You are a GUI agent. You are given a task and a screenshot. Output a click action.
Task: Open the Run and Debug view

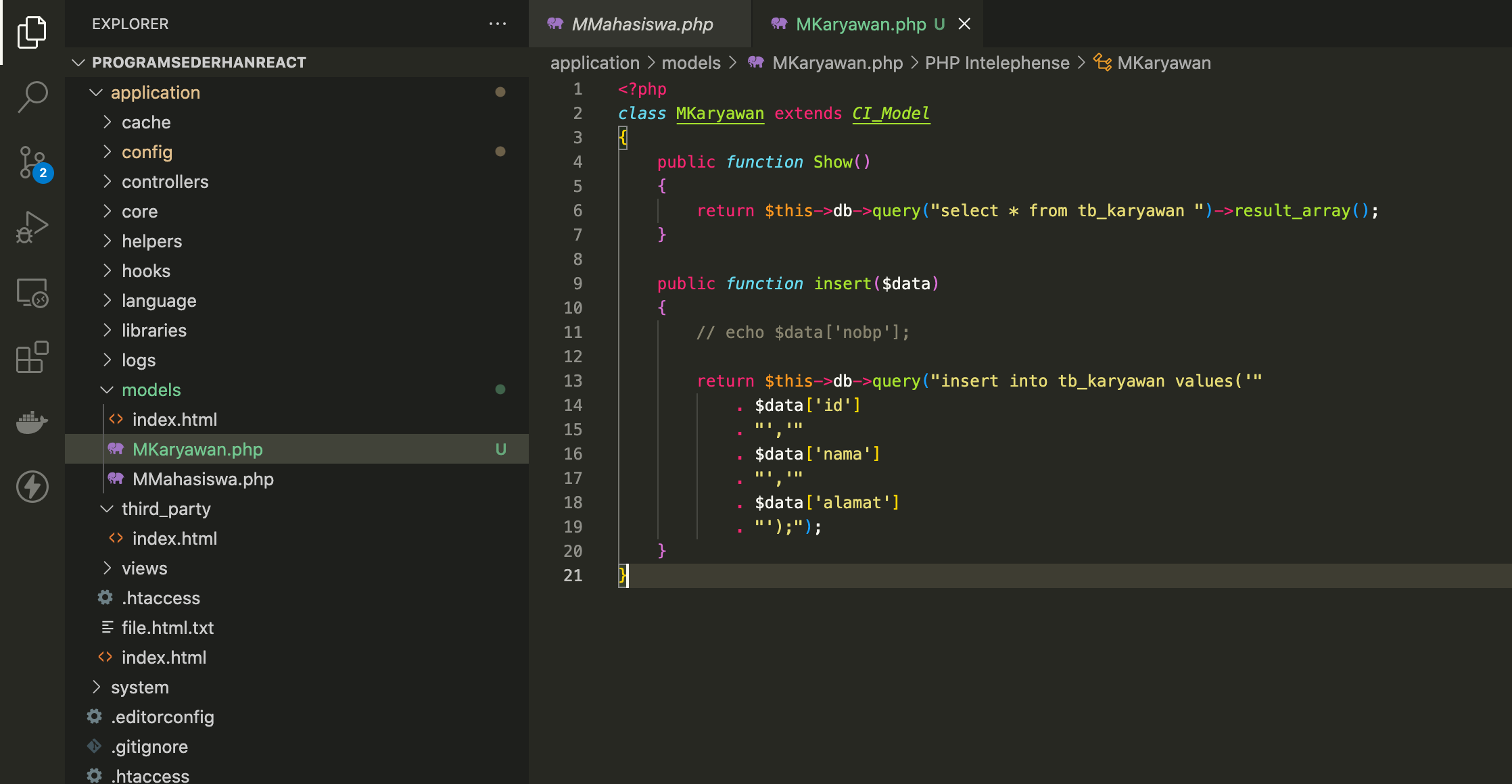coord(32,227)
